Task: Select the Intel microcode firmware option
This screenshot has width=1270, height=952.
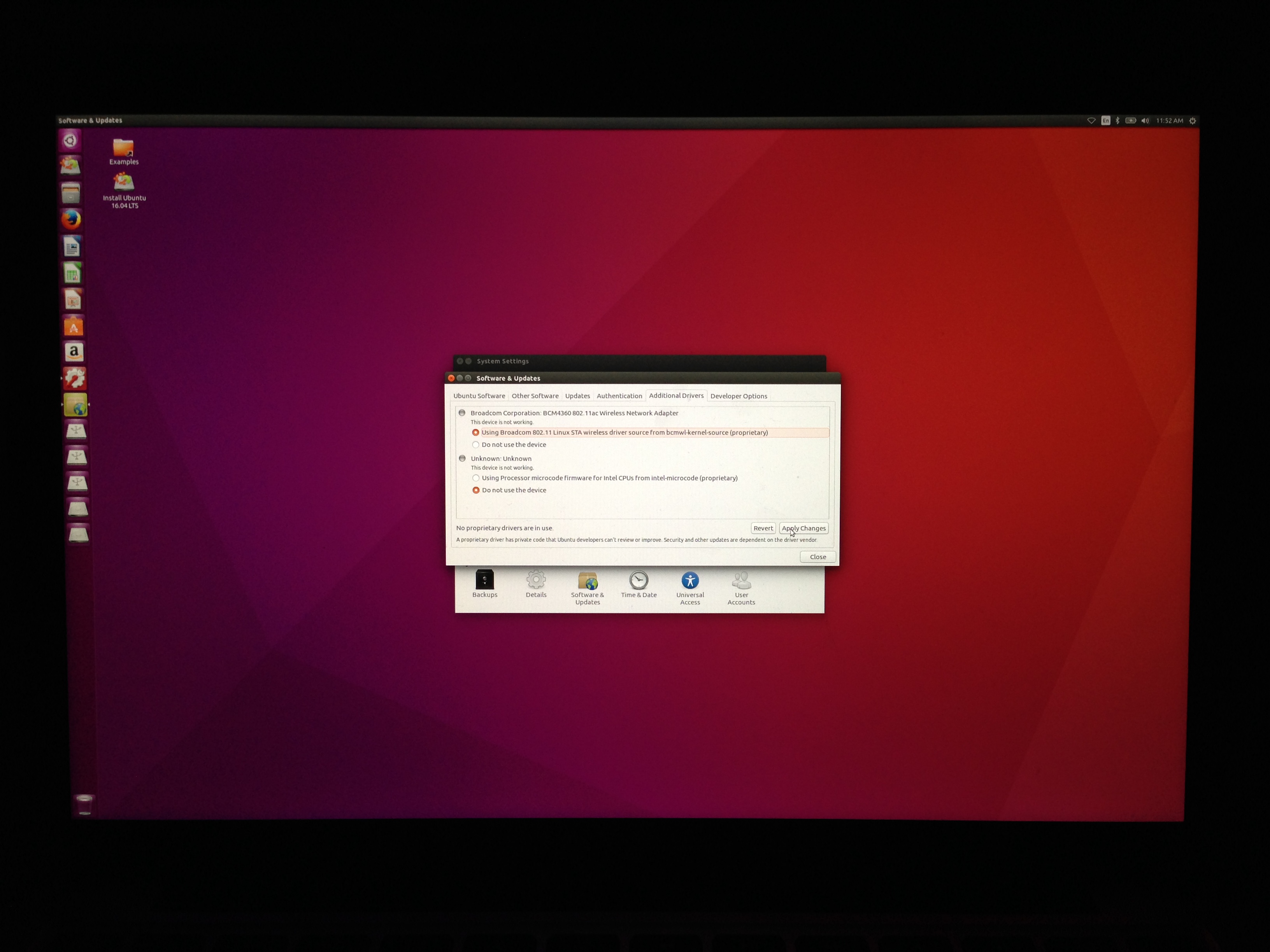Action: 476,478
